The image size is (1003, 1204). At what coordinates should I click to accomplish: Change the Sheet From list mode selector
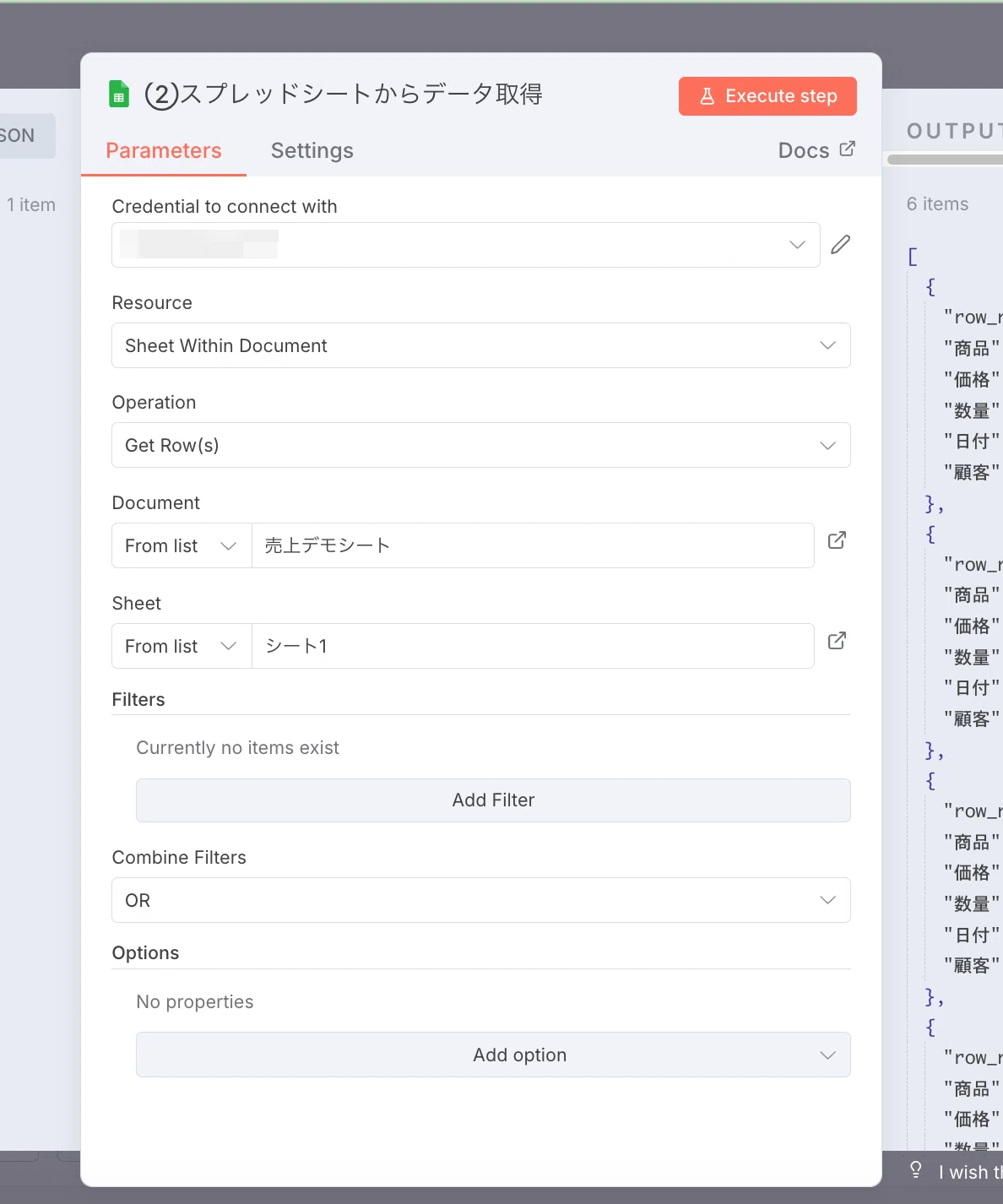coord(182,646)
